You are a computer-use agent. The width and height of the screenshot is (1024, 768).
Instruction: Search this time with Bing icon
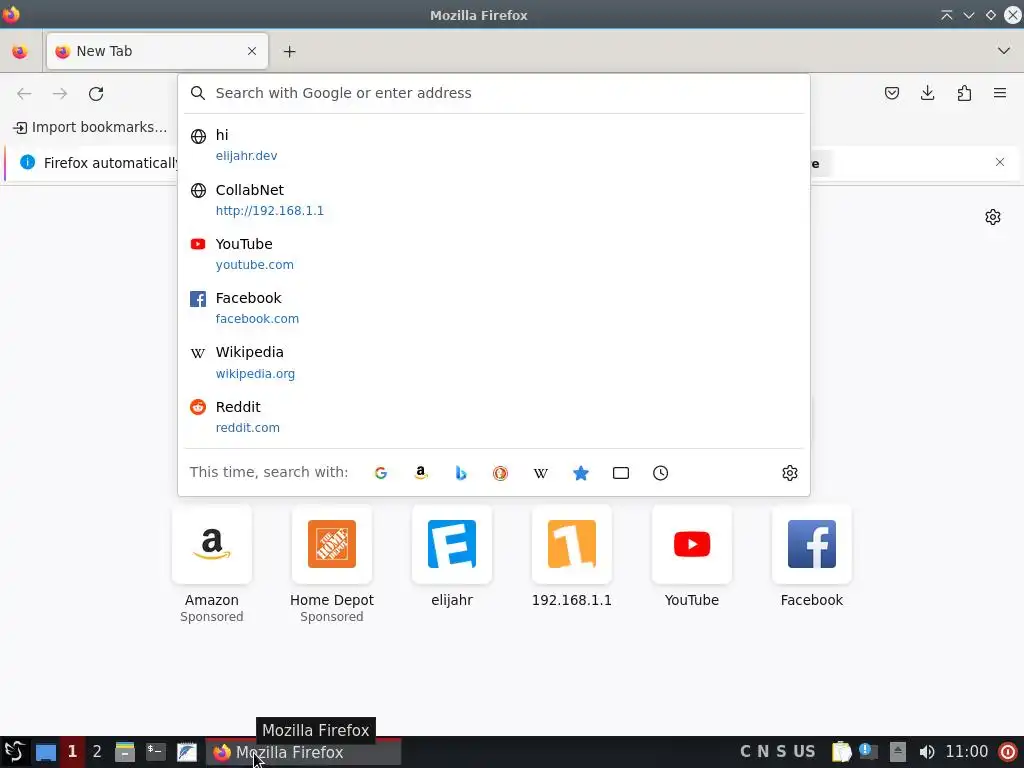pos(460,473)
